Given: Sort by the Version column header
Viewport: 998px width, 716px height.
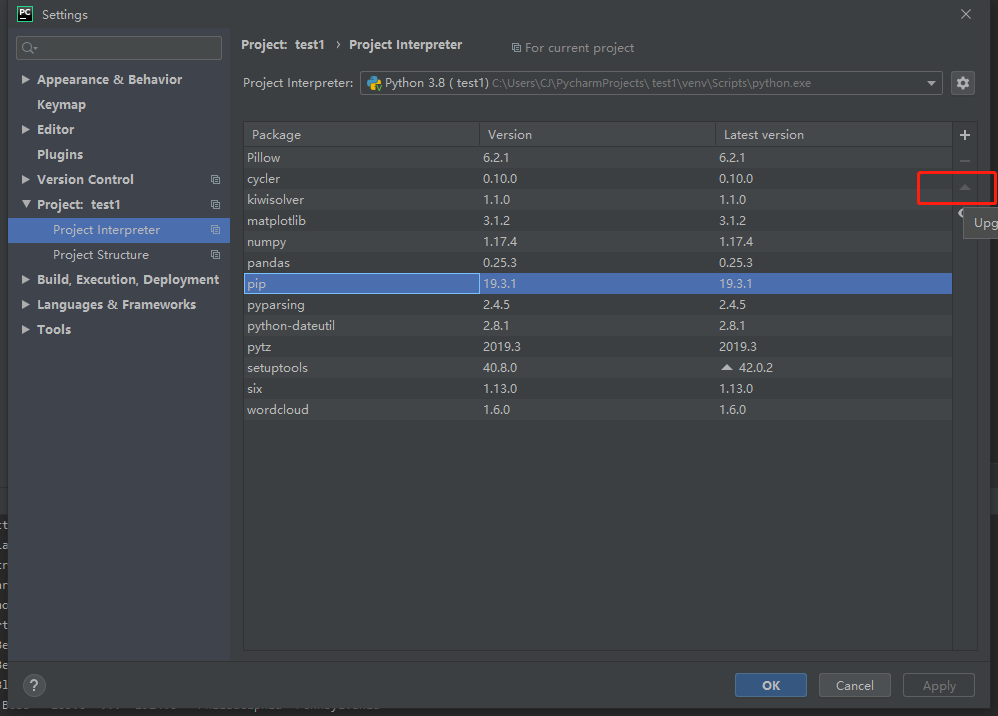Looking at the screenshot, I should pyautogui.click(x=597, y=135).
